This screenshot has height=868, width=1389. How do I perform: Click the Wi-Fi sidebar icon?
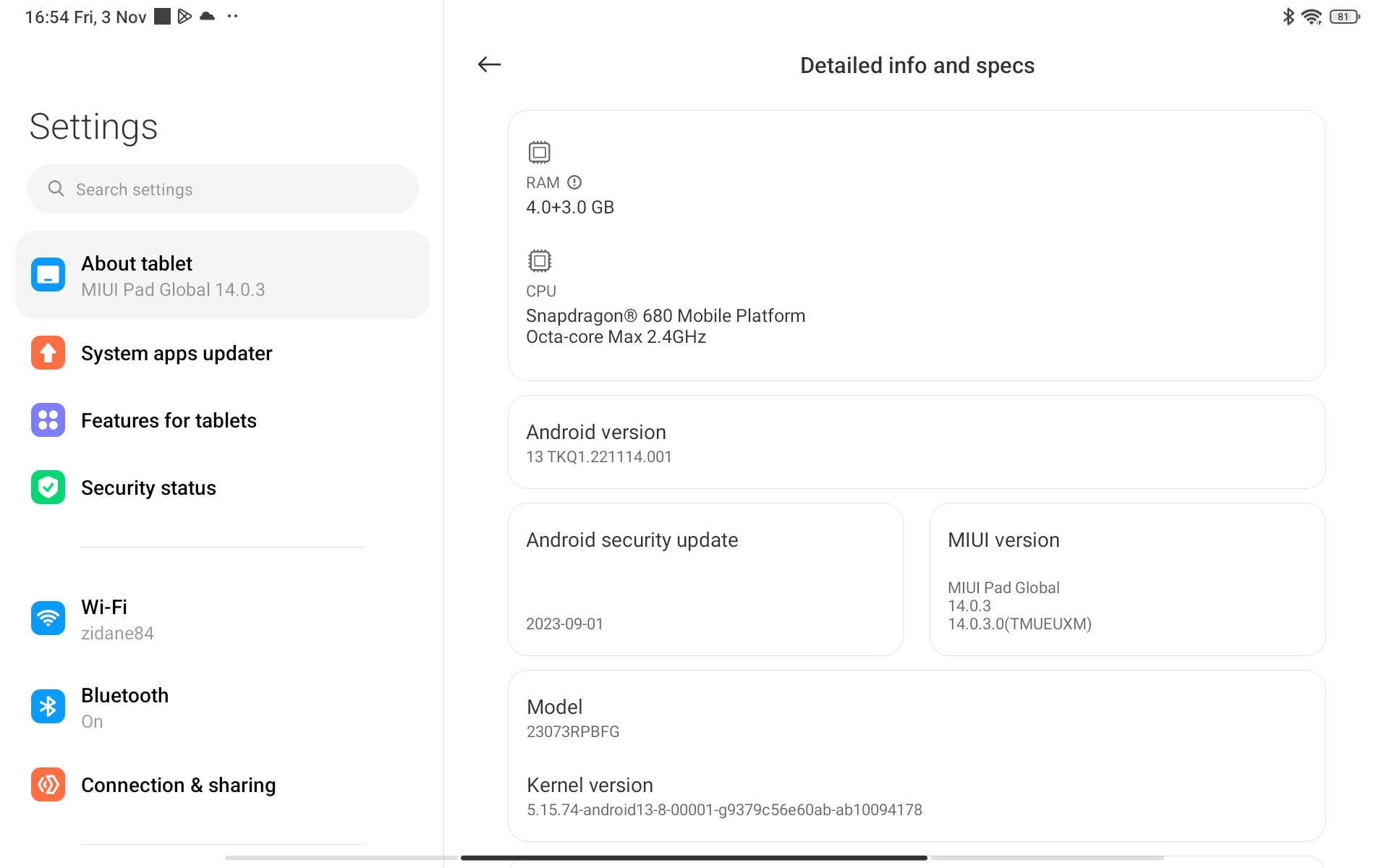[x=48, y=618]
